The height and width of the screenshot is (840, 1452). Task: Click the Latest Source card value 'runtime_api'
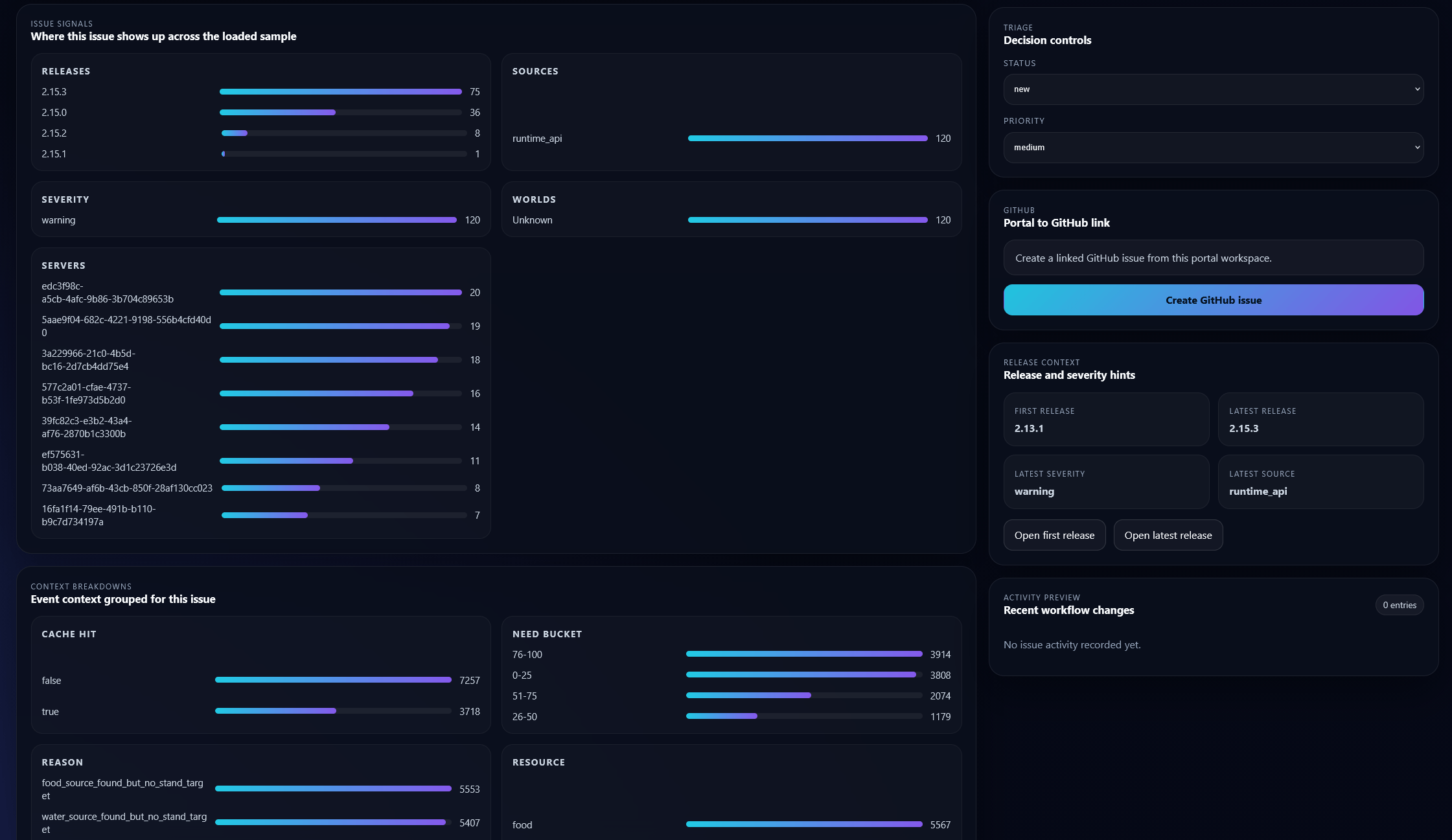coord(1258,492)
